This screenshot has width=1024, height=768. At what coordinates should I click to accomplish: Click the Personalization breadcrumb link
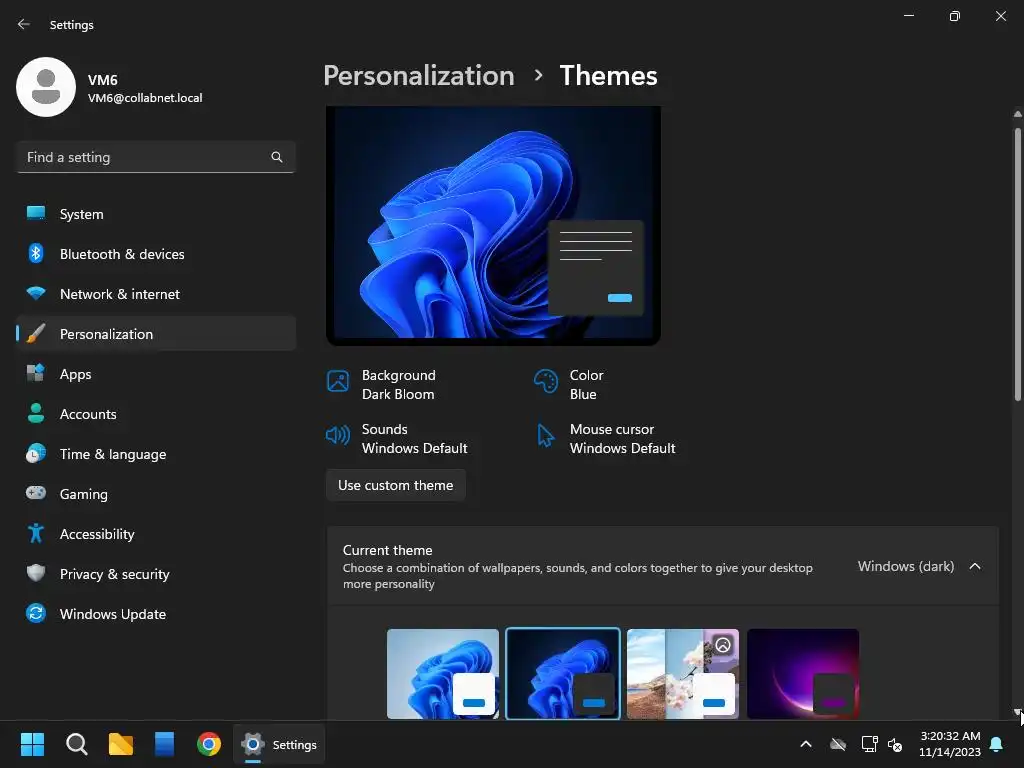[419, 76]
